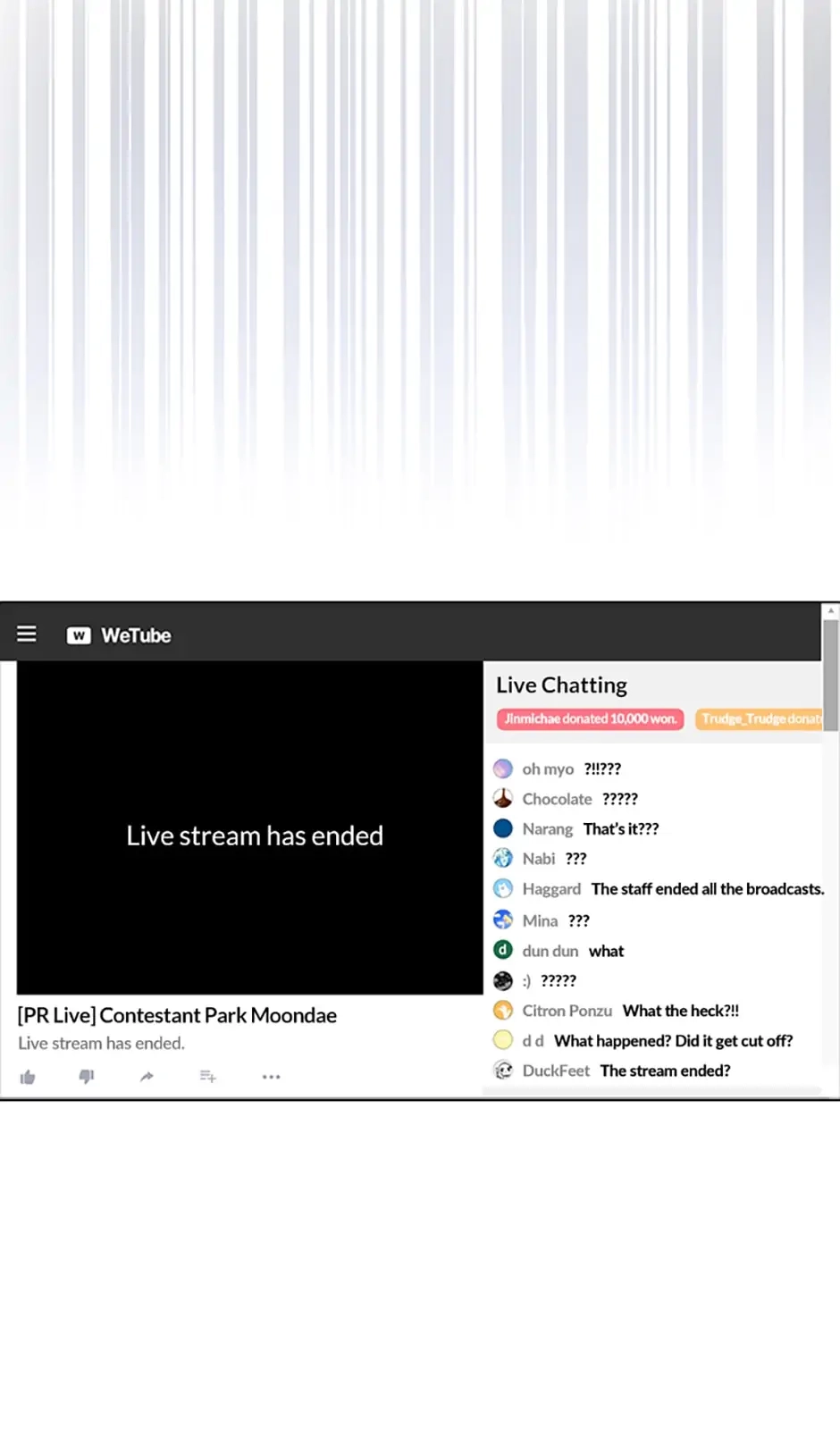Viewport: 840px width, 1453px height.
Task: Share the stream via arrow icon
Action: 147,1077
